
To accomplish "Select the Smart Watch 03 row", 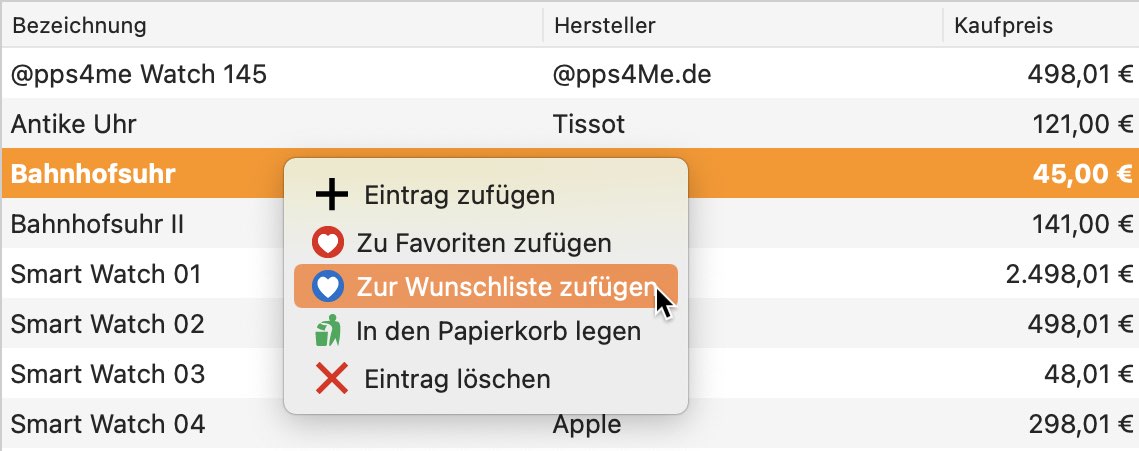I will tap(570, 374).
